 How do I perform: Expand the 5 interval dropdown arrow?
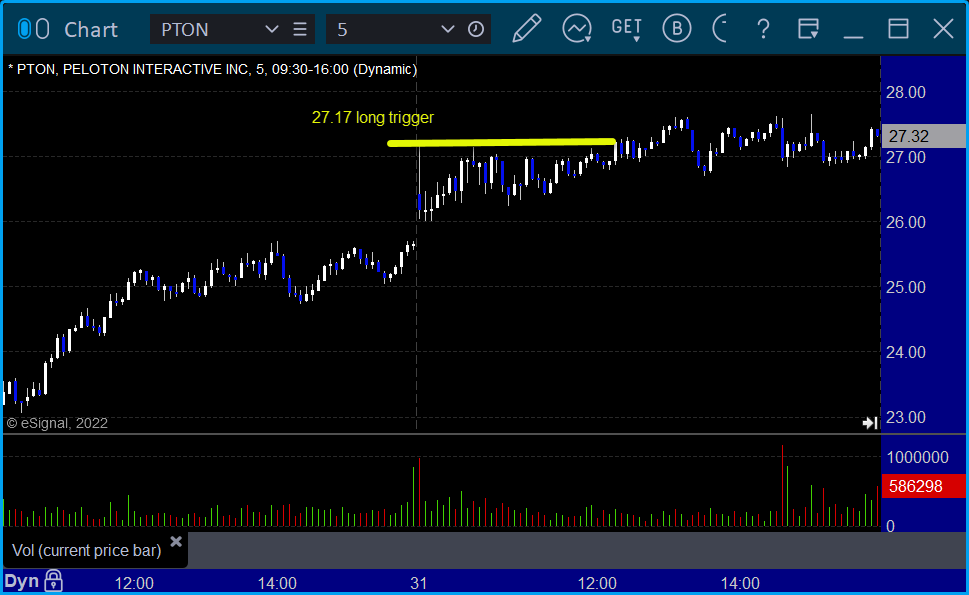[447, 29]
